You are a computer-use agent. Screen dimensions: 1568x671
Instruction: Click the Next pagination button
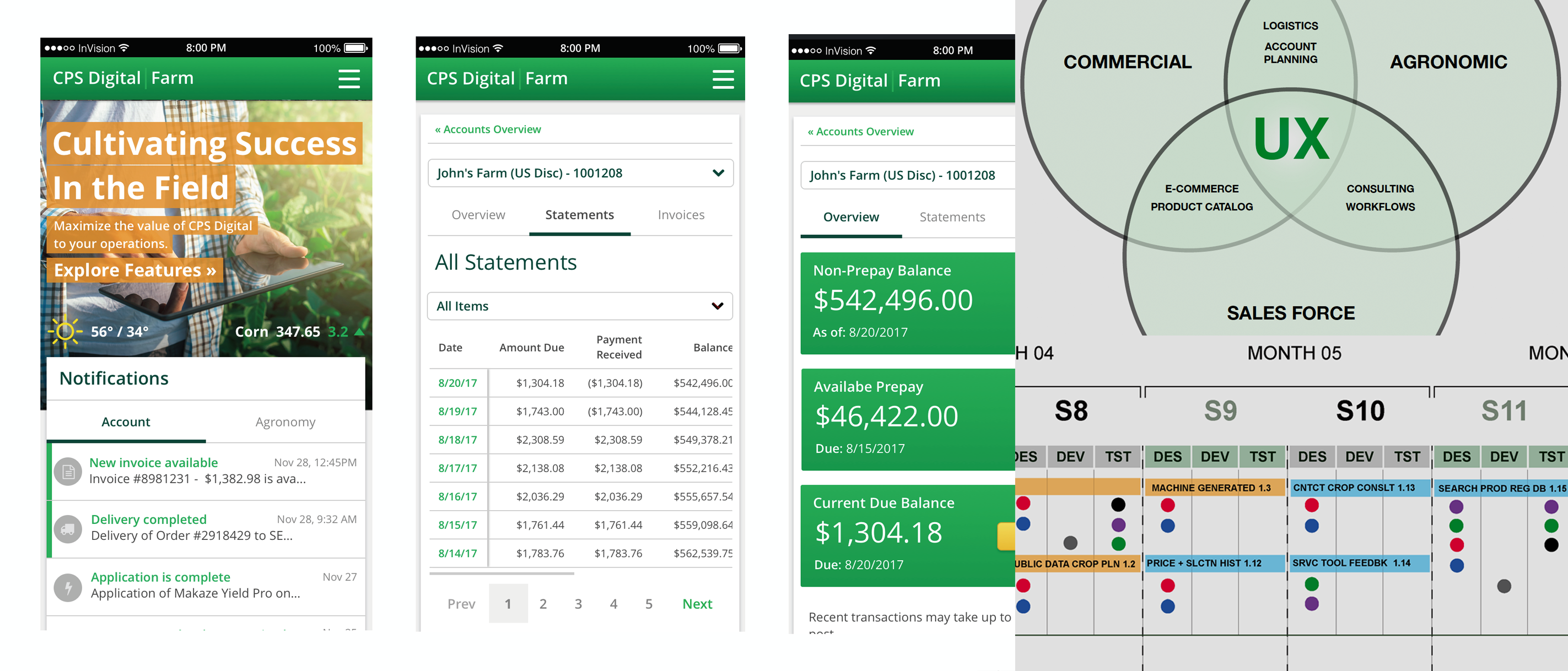click(696, 603)
